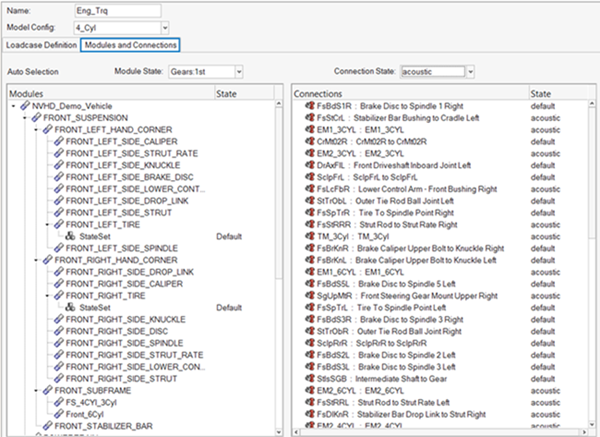Click the TM_3Cyl connection icon
The image size is (600, 437).
click(311, 236)
